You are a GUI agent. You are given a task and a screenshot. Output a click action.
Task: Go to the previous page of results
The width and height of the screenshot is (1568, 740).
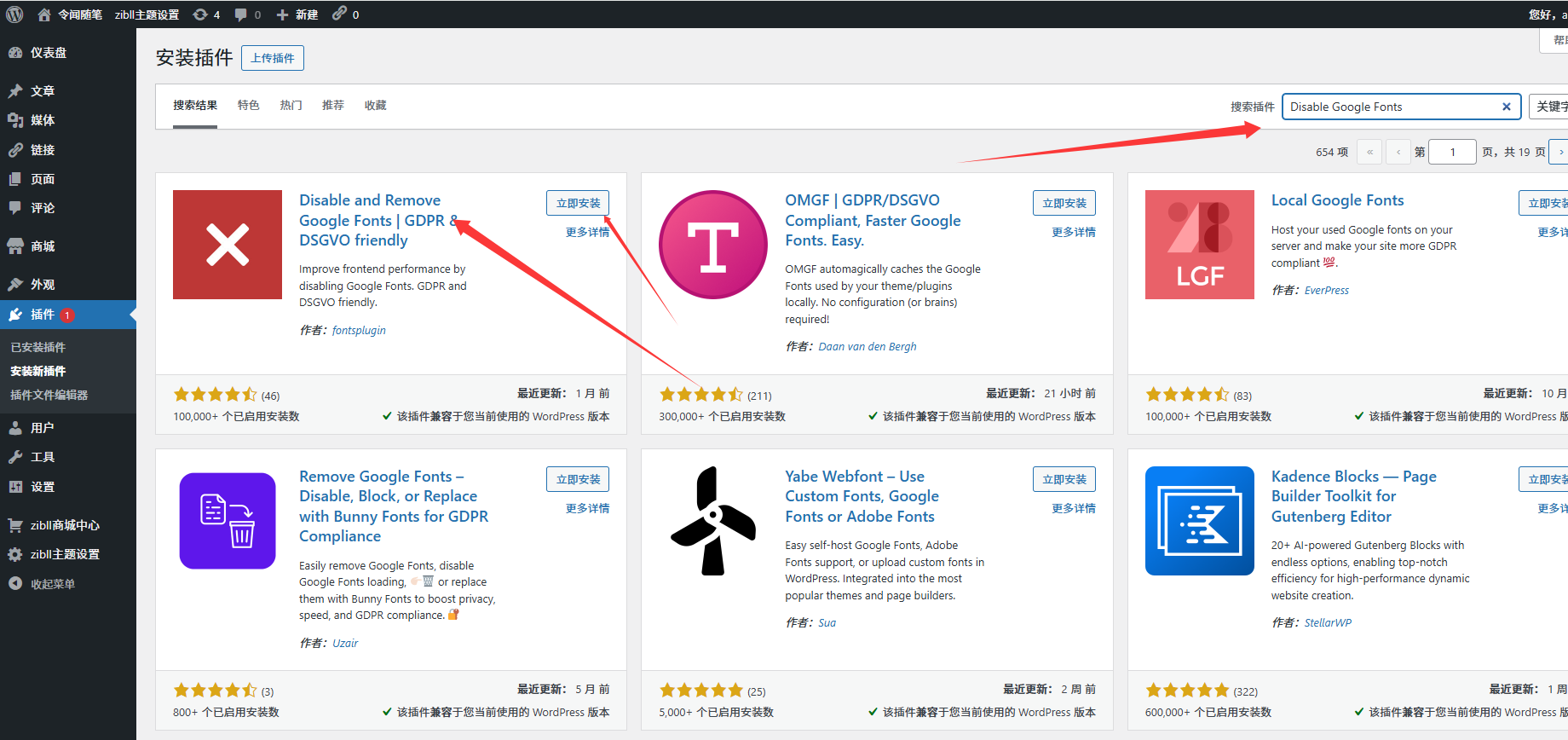[1398, 152]
